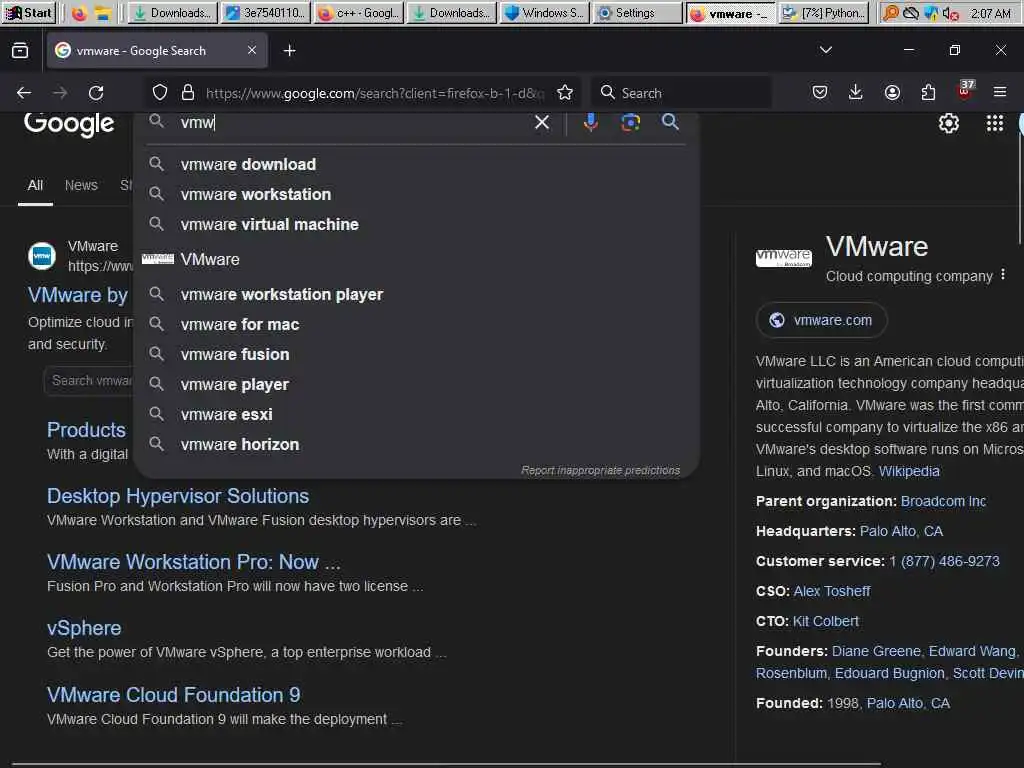
Task: Select the All results tab
Action: [35, 185]
